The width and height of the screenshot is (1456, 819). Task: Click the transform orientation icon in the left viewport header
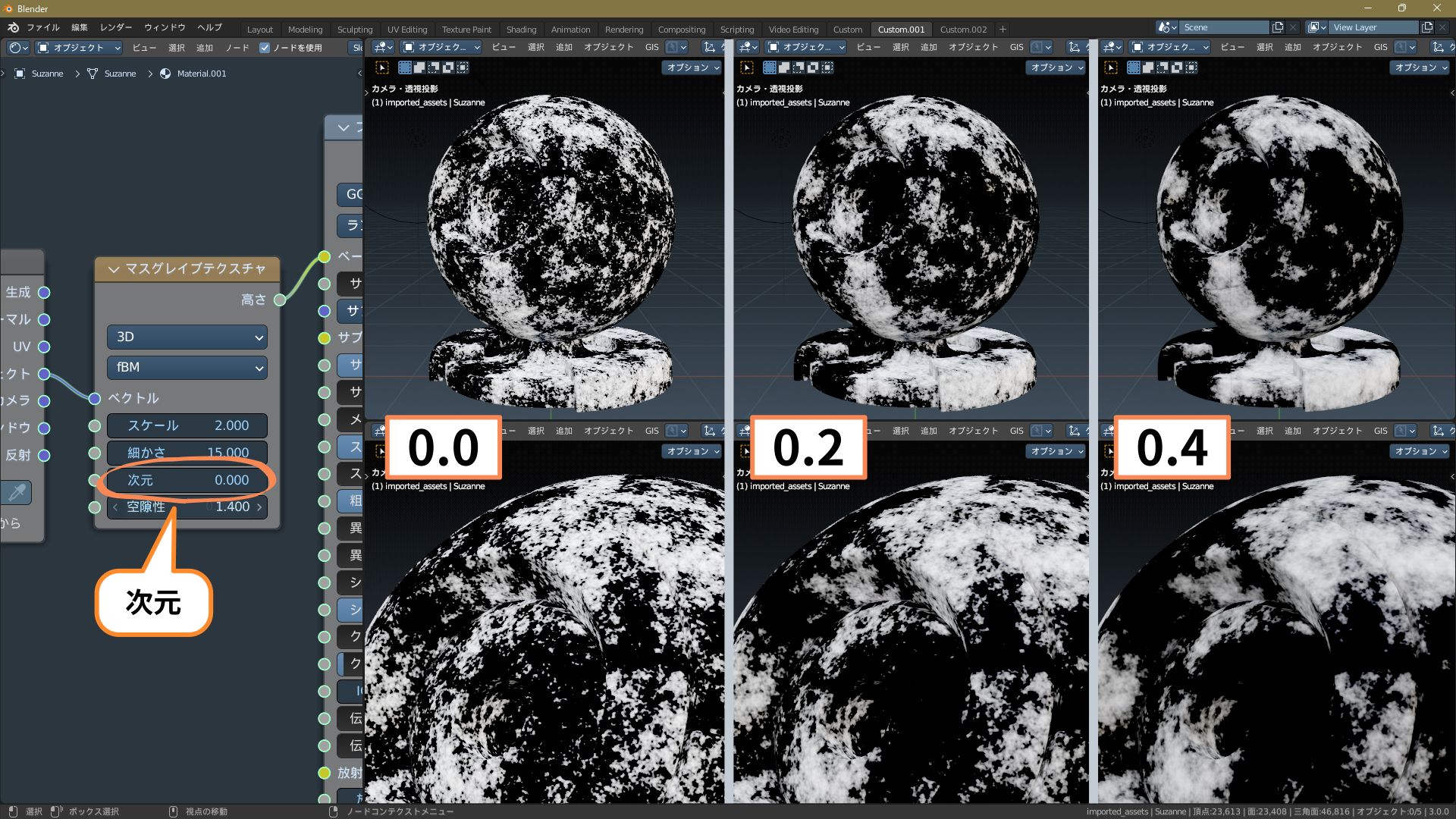[x=710, y=47]
